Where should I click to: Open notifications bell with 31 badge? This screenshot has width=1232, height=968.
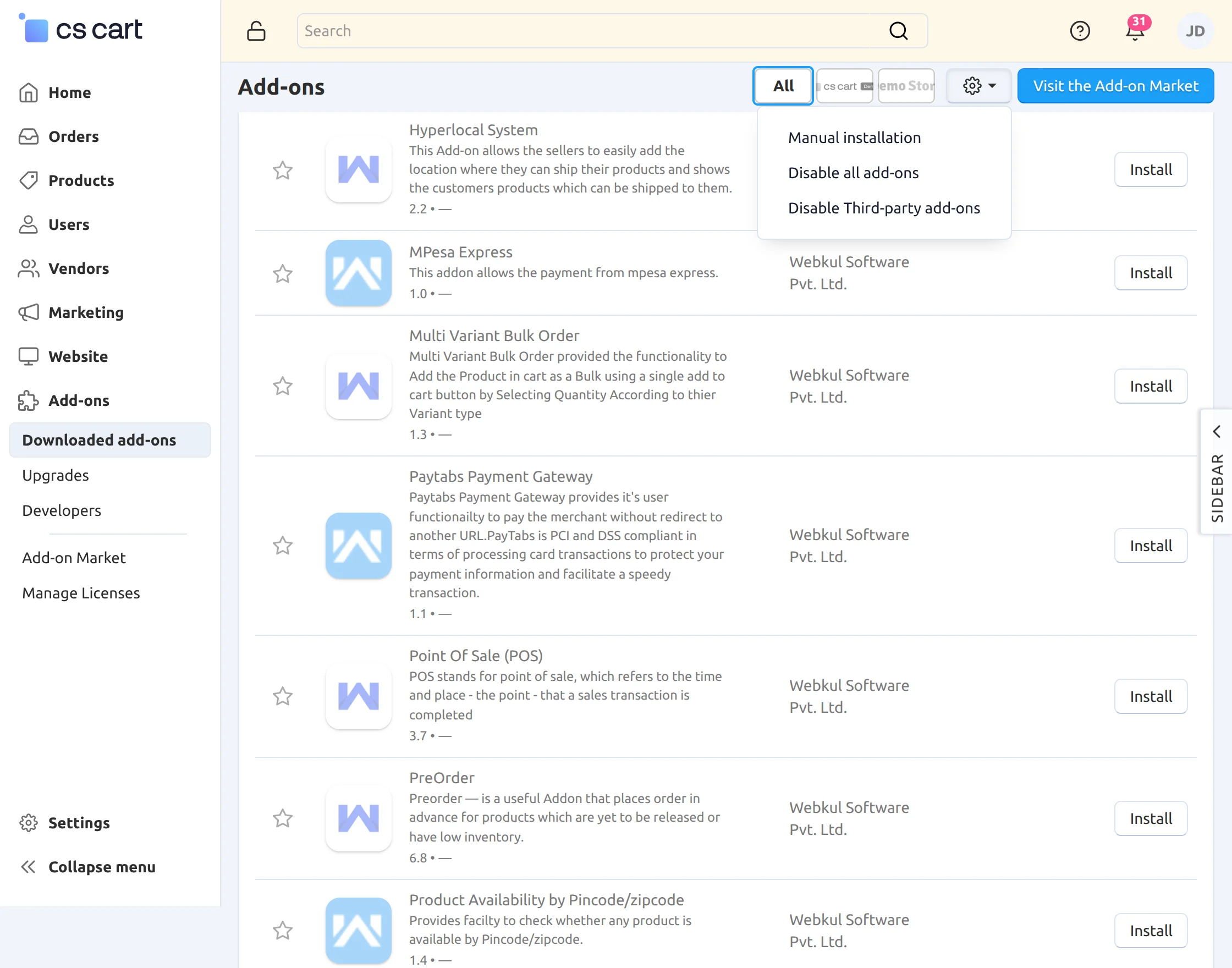[1136, 30]
